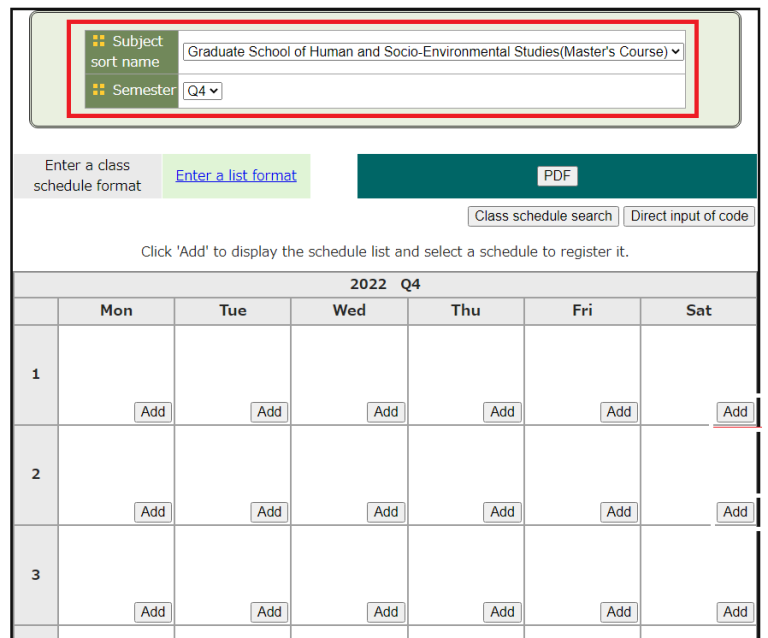
Task: Open the 'Enter a list format' link
Action: (x=236, y=175)
